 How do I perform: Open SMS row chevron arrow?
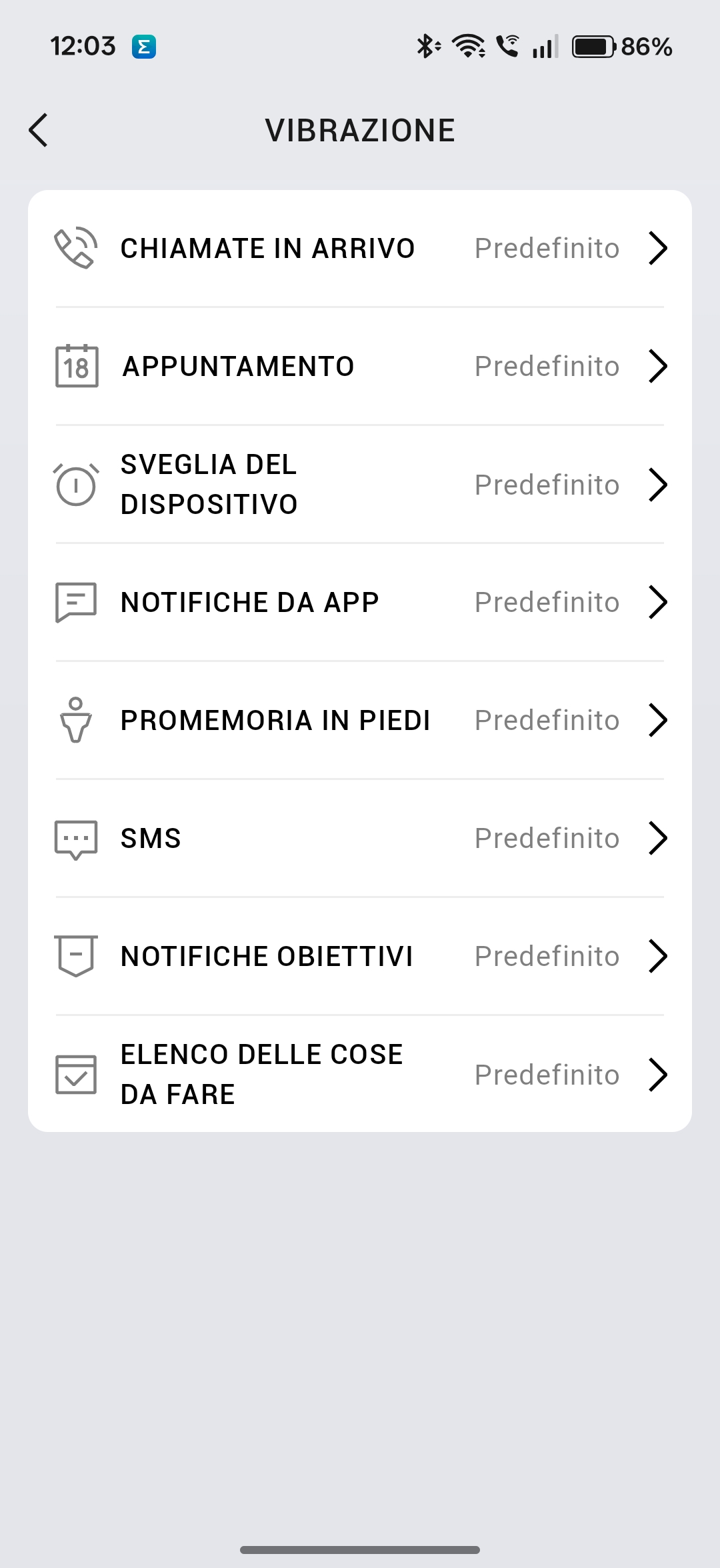(x=658, y=838)
